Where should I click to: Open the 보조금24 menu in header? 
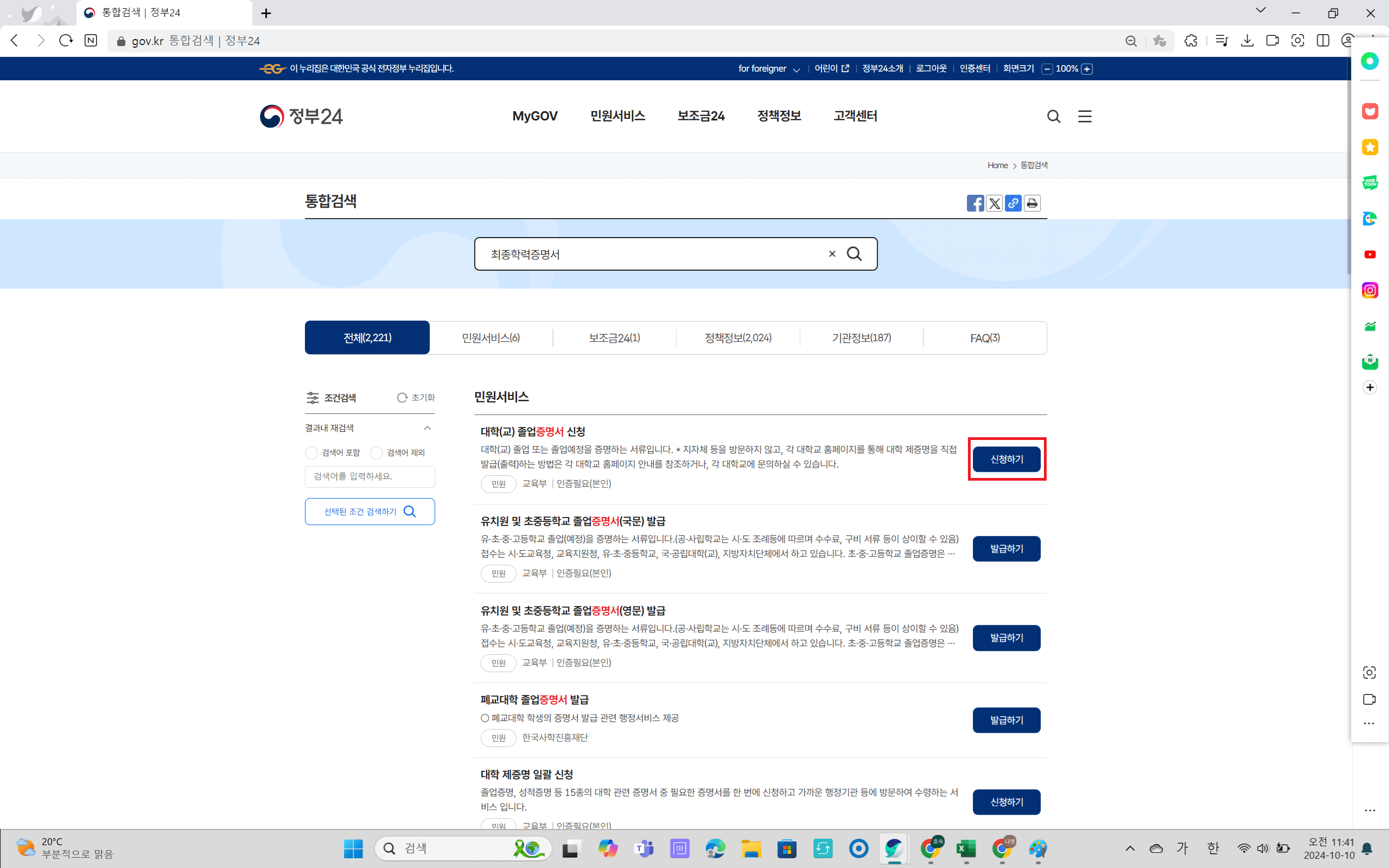pos(701,116)
